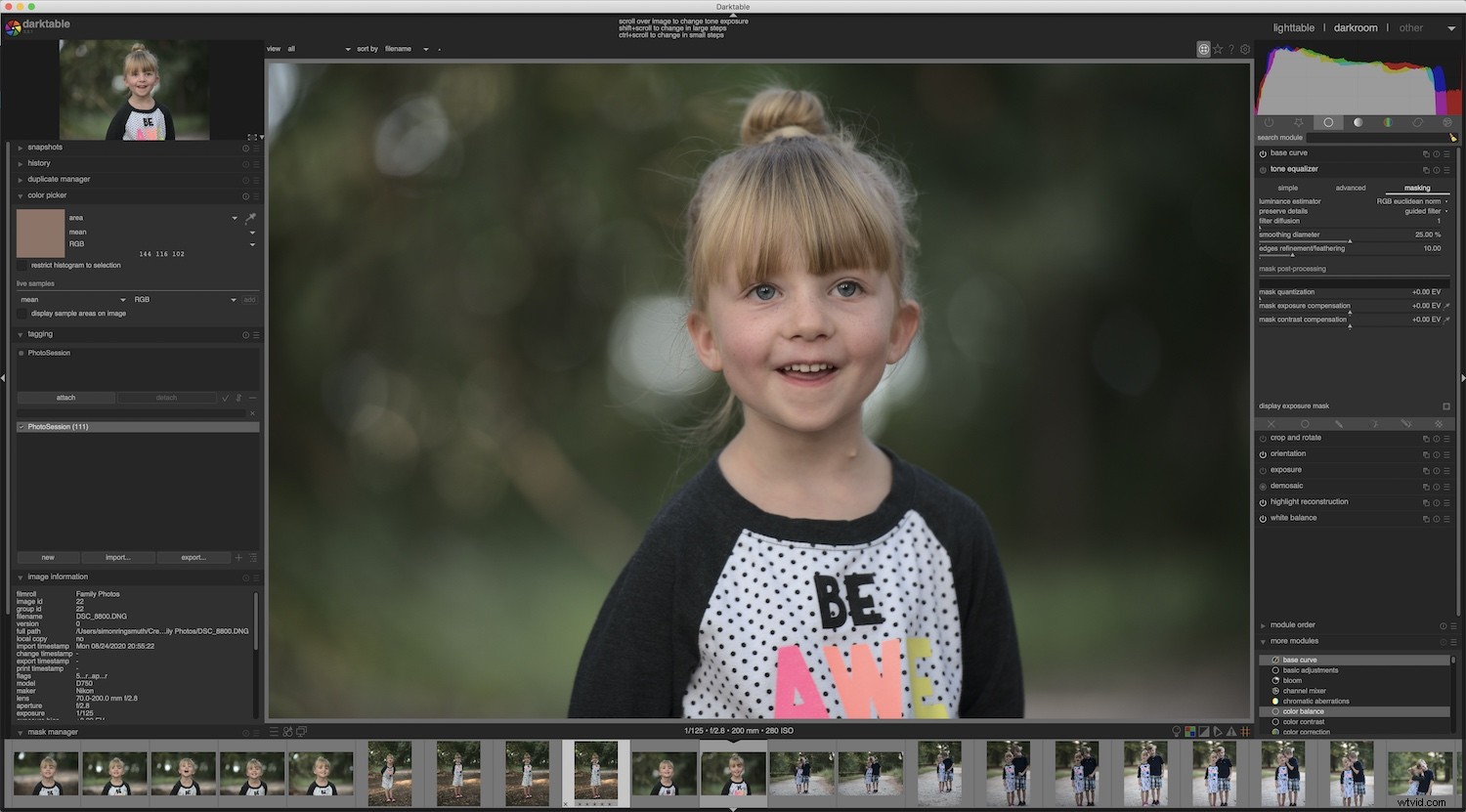The width and height of the screenshot is (1466, 812).
Task: Select the advanced tab in tone equalizer
Action: coord(1350,188)
